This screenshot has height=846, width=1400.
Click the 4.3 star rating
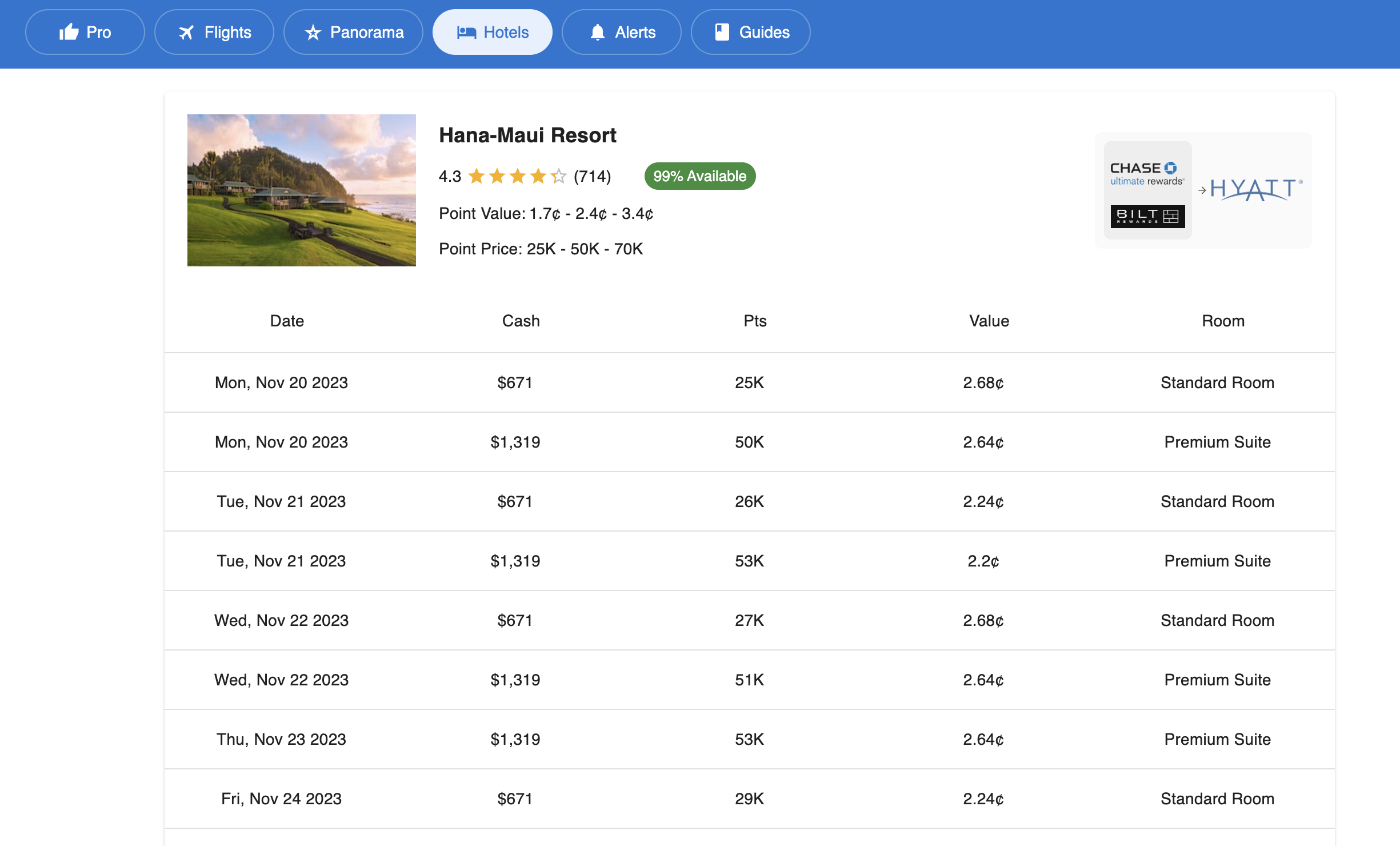(x=450, y=176)
